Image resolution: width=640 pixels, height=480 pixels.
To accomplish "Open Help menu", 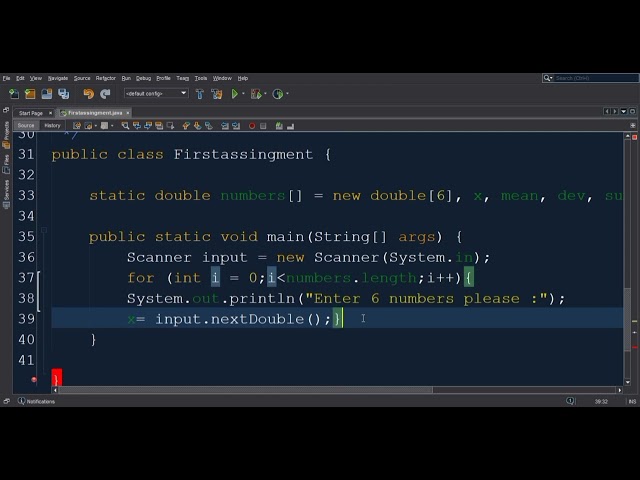I will click(243, 78).
